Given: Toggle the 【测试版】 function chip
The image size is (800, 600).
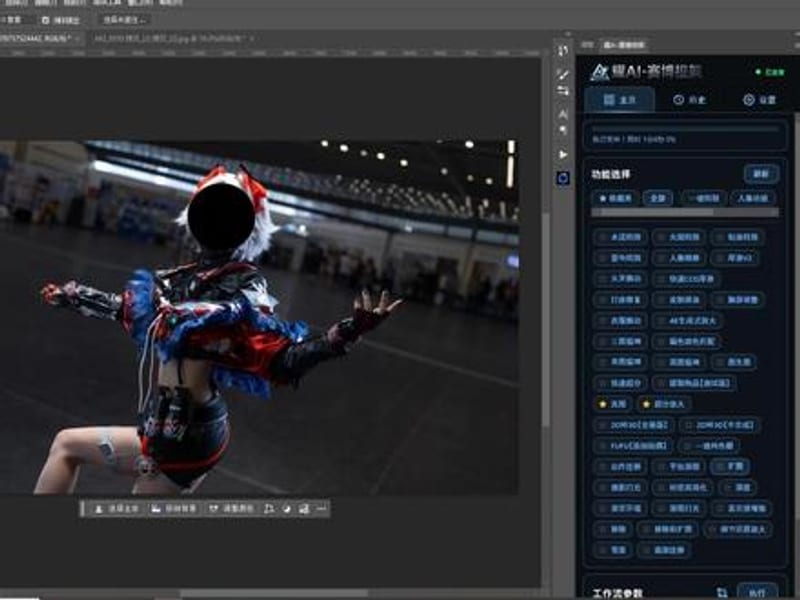Looking at the screenshot, I should pos(694,383).
